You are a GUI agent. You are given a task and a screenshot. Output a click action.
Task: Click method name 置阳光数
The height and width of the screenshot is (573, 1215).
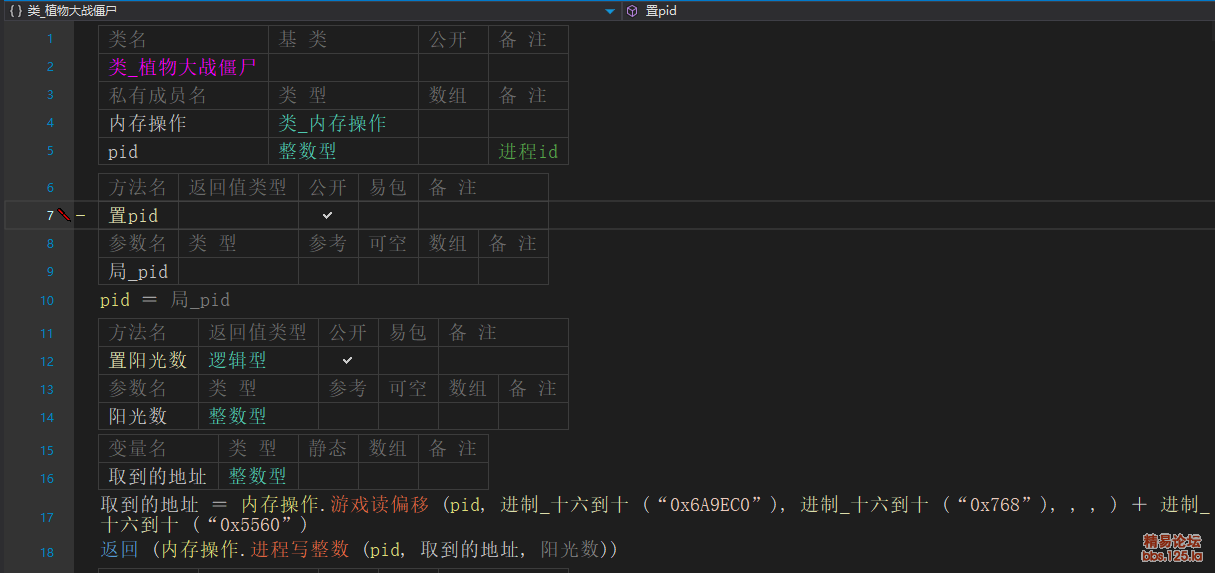pyautogui.click(x=147, y=360)
